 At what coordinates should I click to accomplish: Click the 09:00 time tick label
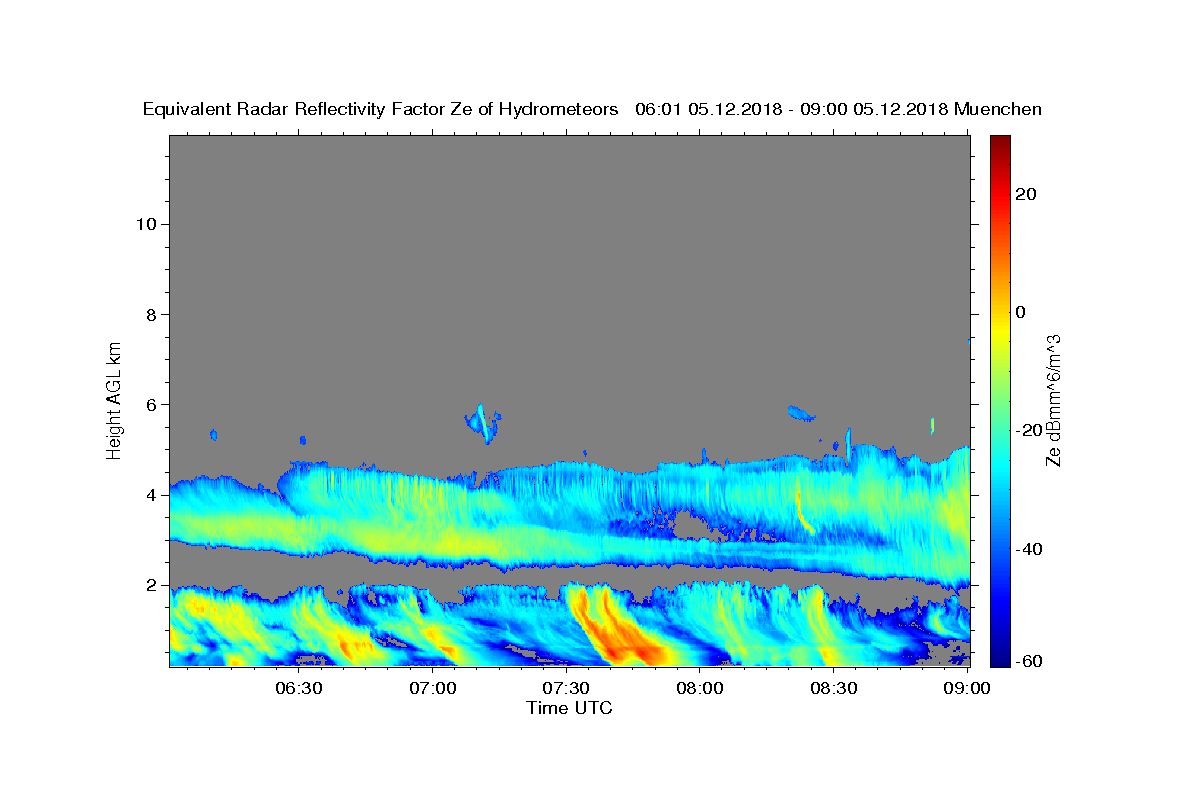pyautogui.click(x=966, y=689)
